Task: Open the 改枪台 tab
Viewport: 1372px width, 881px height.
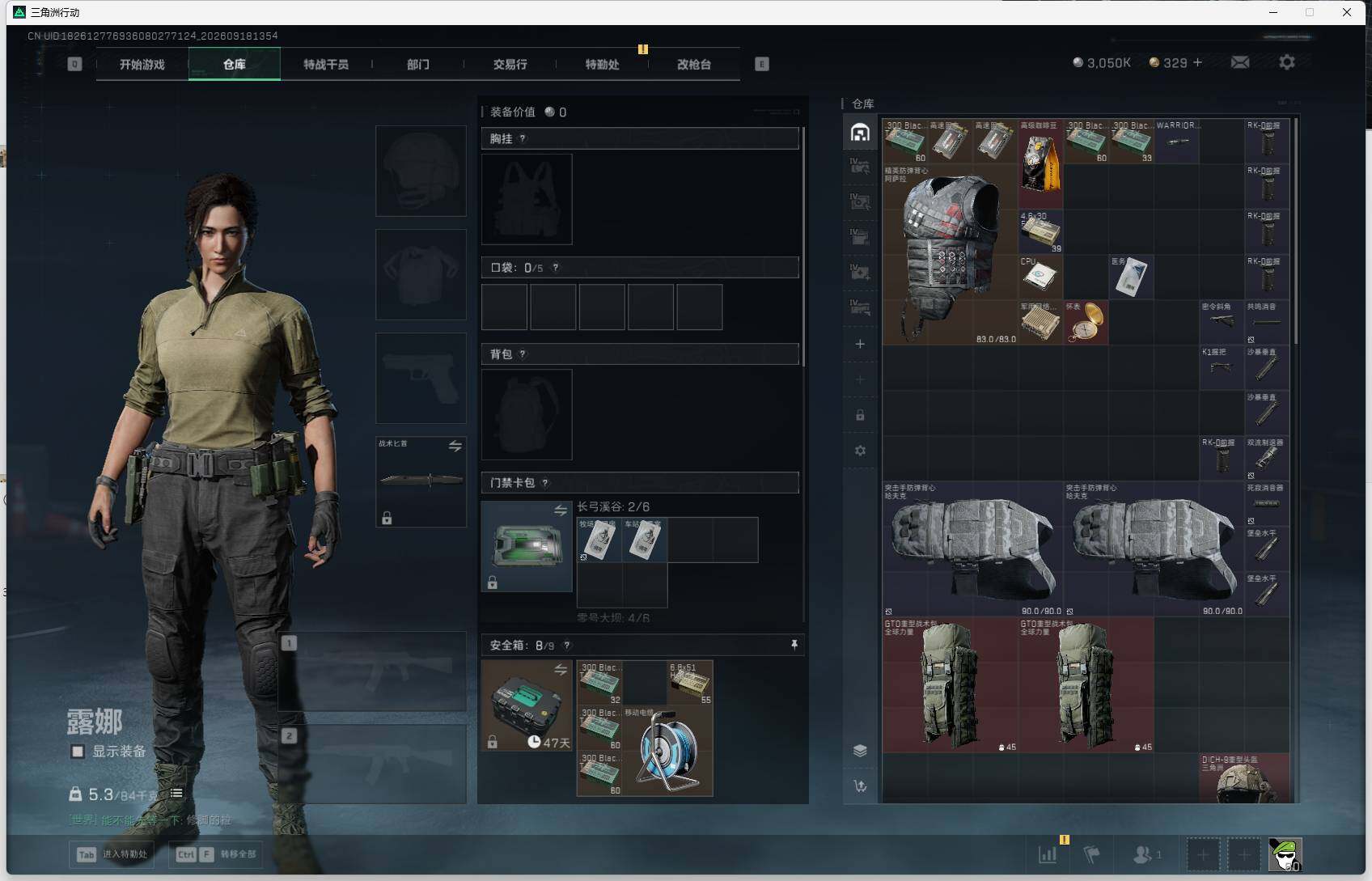Action: pyautogui.click(x=694, y=64)
